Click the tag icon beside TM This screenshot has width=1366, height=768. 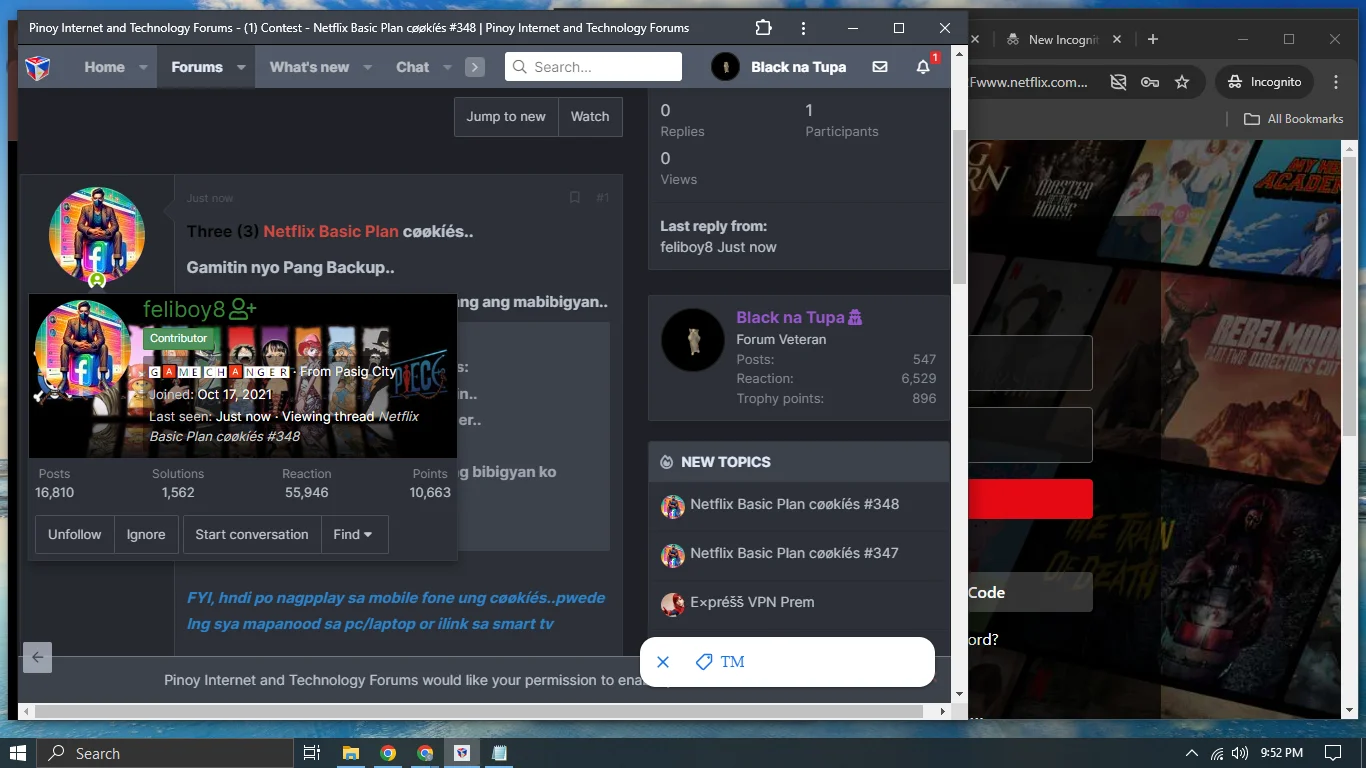click(x=704, y=662)
